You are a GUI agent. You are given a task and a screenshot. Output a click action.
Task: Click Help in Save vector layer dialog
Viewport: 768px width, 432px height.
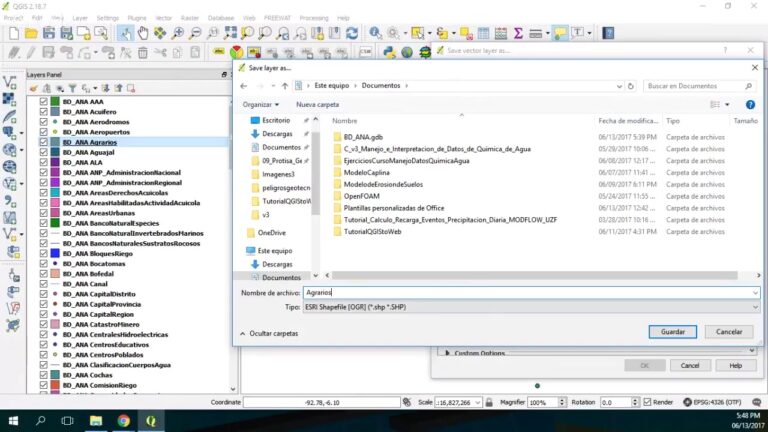click(735, 365)
